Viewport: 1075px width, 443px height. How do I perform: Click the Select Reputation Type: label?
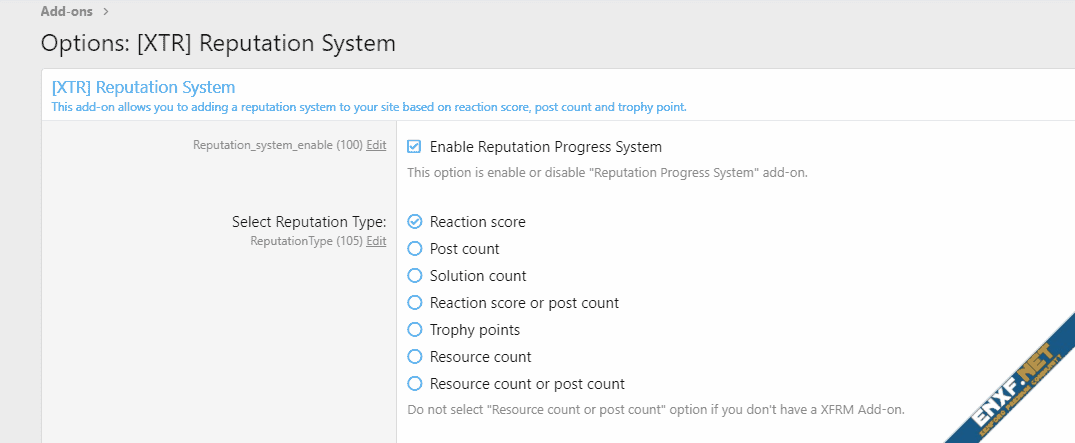[x=309, y=222]
